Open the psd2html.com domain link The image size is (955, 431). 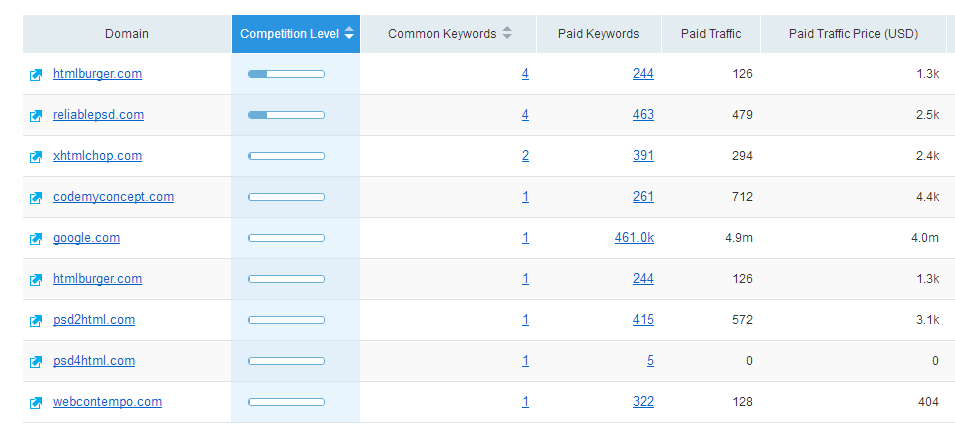pyautogui.click(x=94, y=319)
